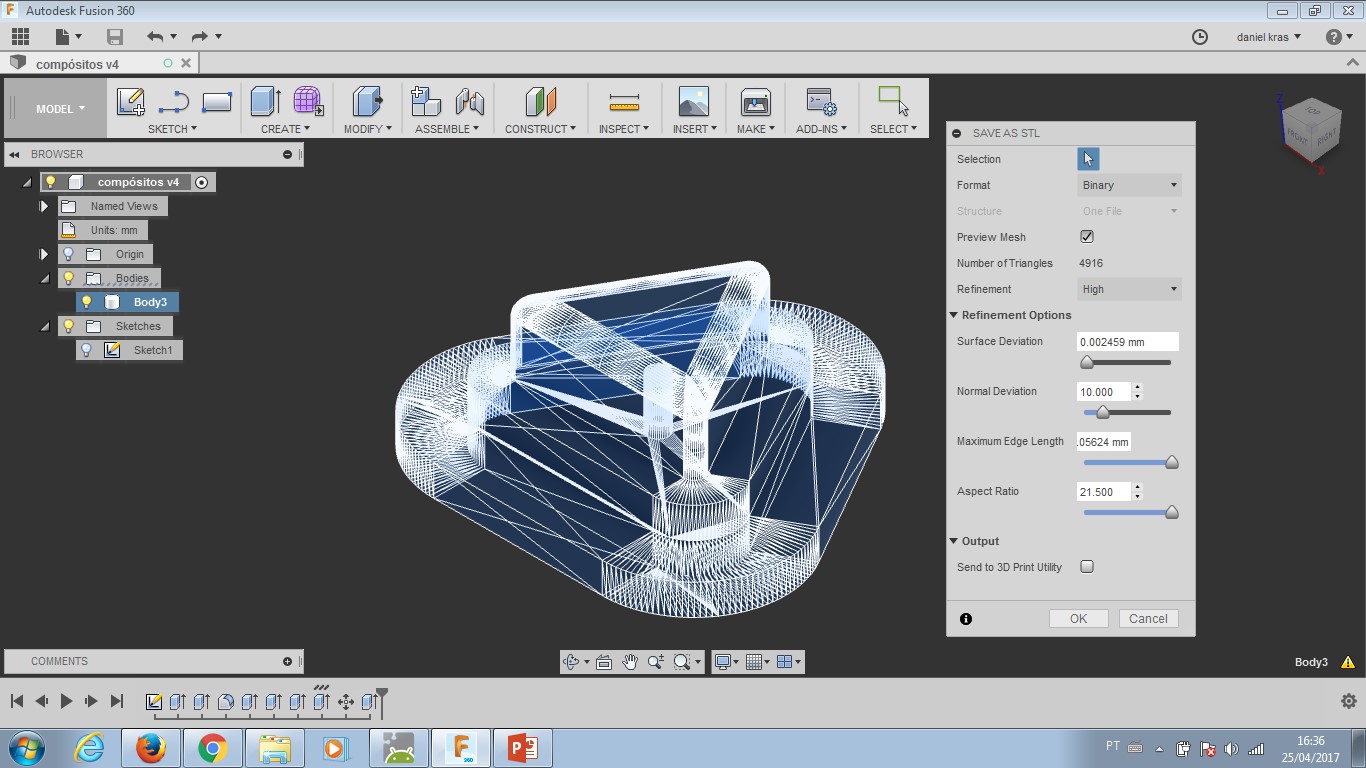Viewport: 1366px width, 768px height.
Task: Select the Press Pull tool
Action: pos(368,101)
